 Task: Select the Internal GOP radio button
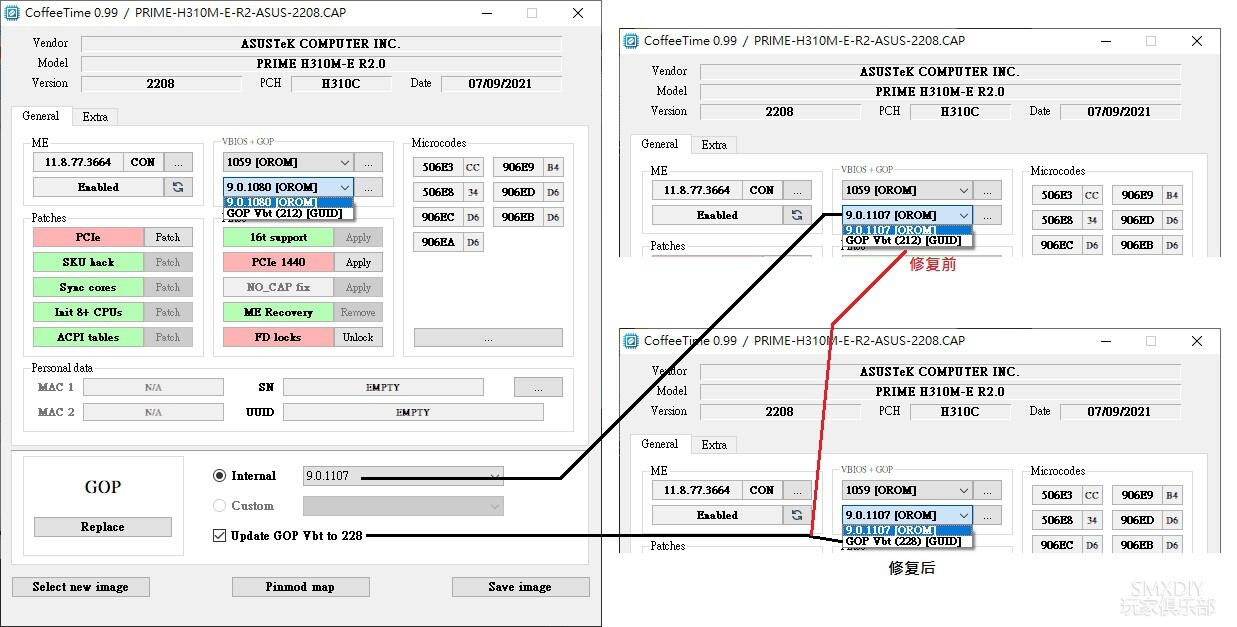click(x=220, y=476)
